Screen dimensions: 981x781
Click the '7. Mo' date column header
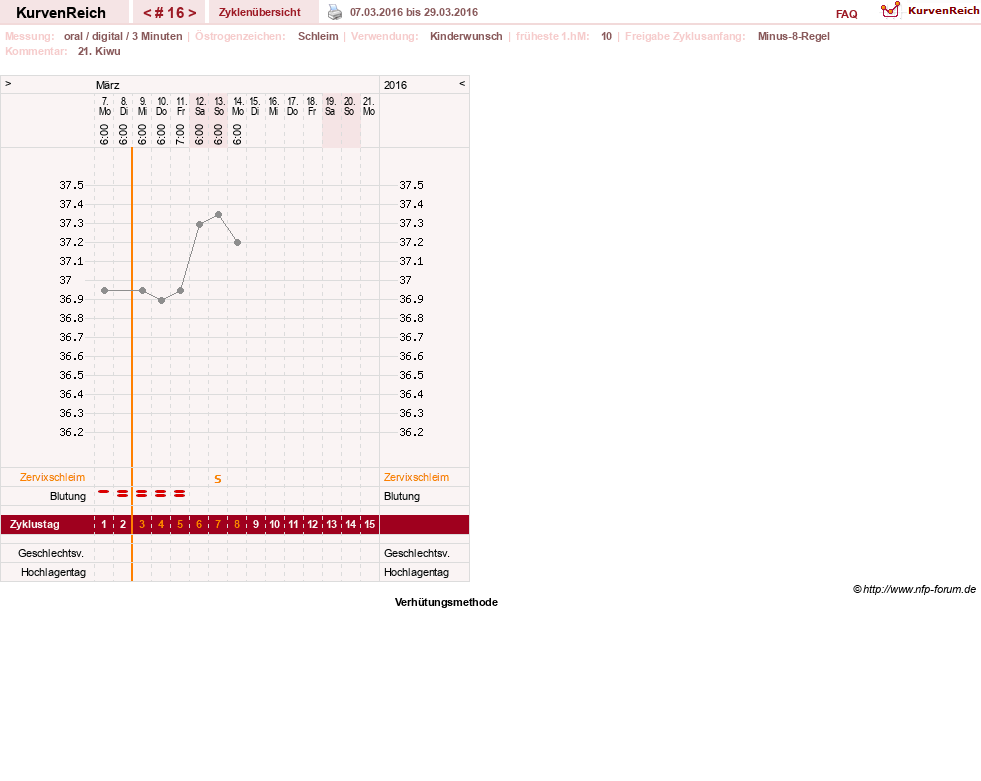click(104, 106)
